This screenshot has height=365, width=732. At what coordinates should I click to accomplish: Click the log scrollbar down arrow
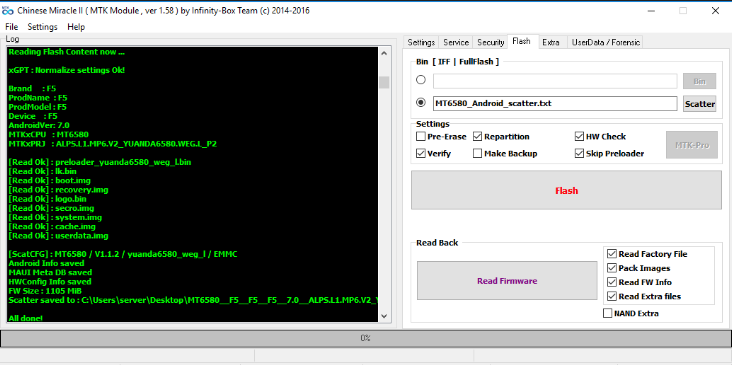tap(384, 316)
